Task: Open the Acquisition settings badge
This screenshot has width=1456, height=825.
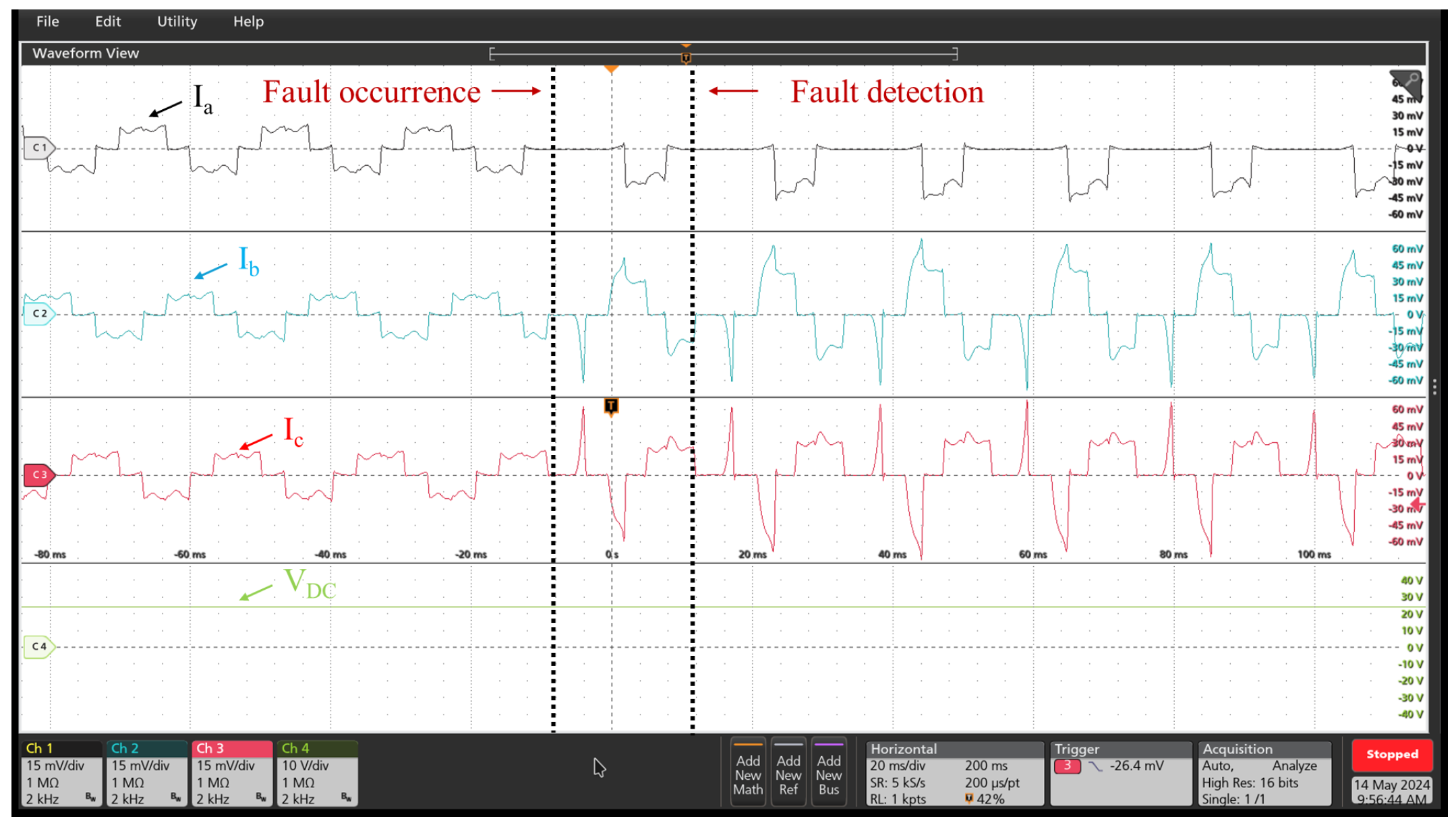Action: click(x=1264, y=773)
